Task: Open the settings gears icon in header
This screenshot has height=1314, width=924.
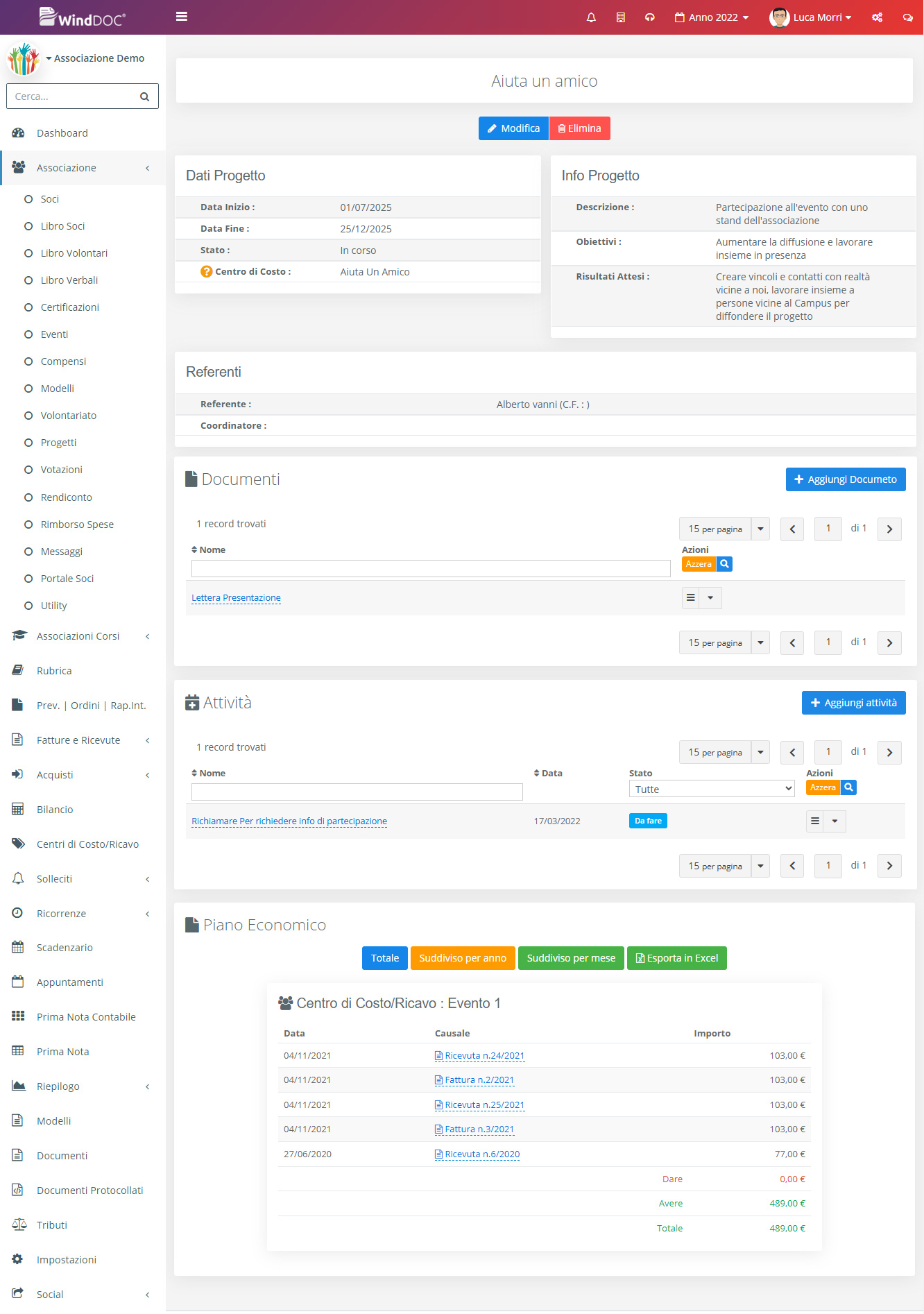Action: [x=877, y=17]
